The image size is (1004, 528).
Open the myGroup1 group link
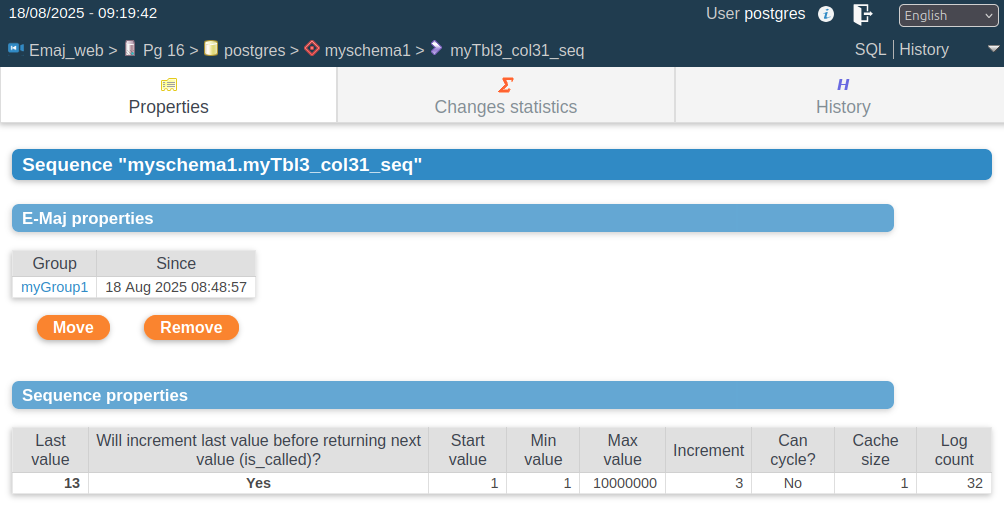point(54,287)
